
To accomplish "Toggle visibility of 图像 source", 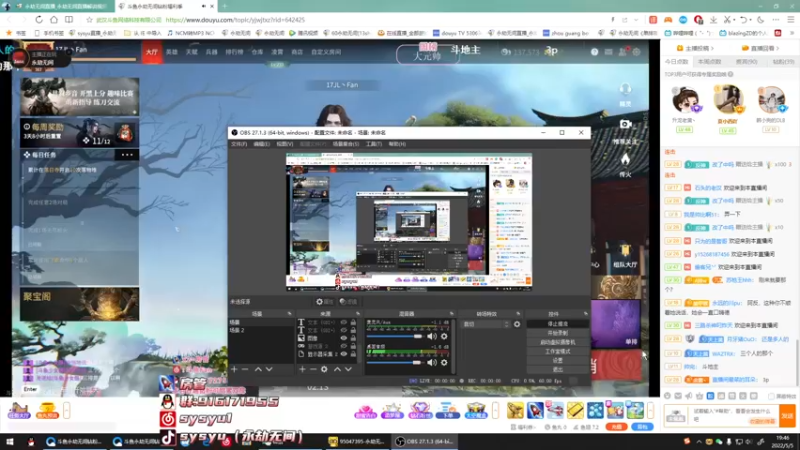I will tap(343, 338).
